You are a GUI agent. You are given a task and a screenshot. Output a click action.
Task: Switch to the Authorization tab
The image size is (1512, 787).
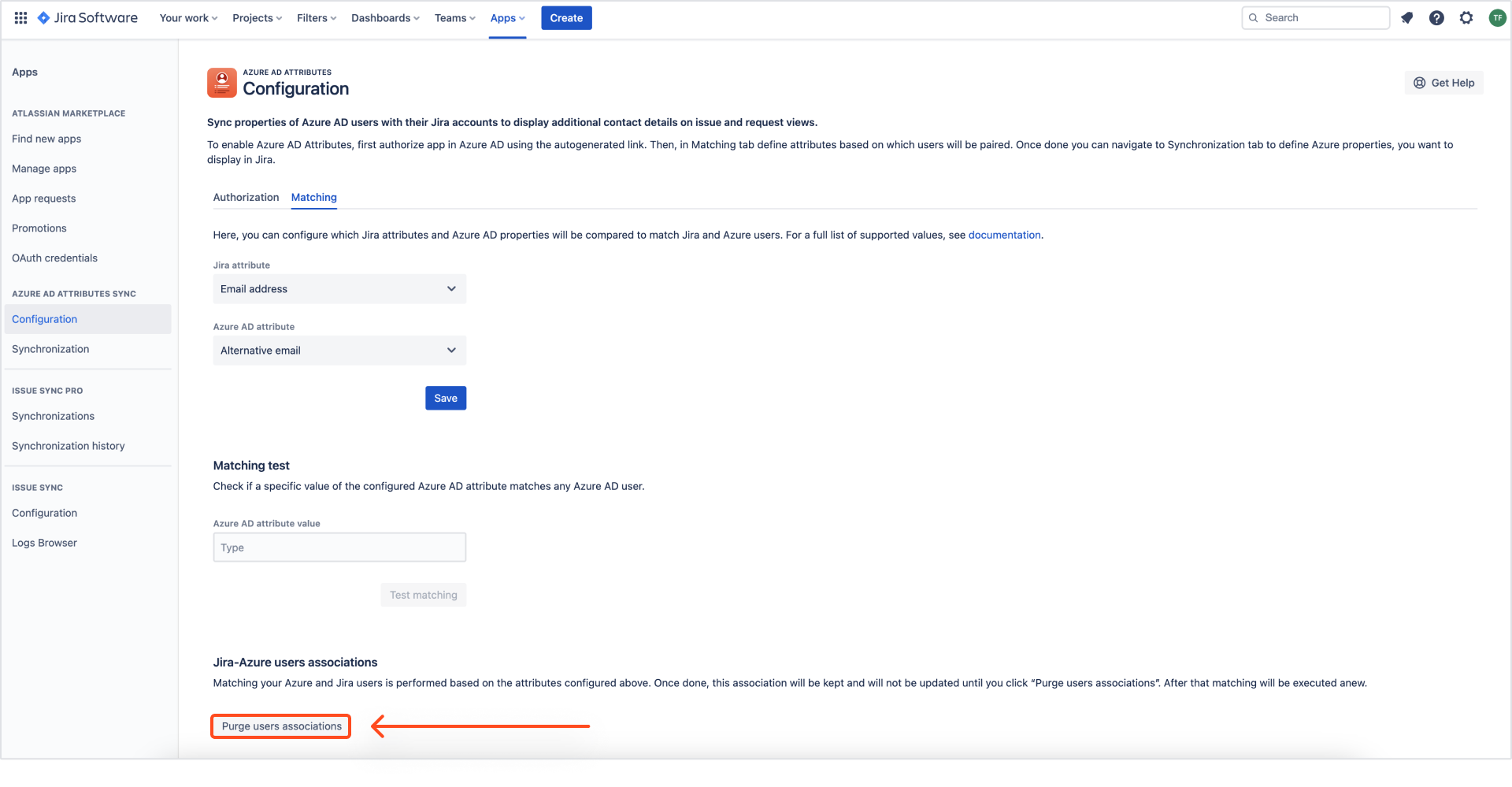click(x=246, y=197)
